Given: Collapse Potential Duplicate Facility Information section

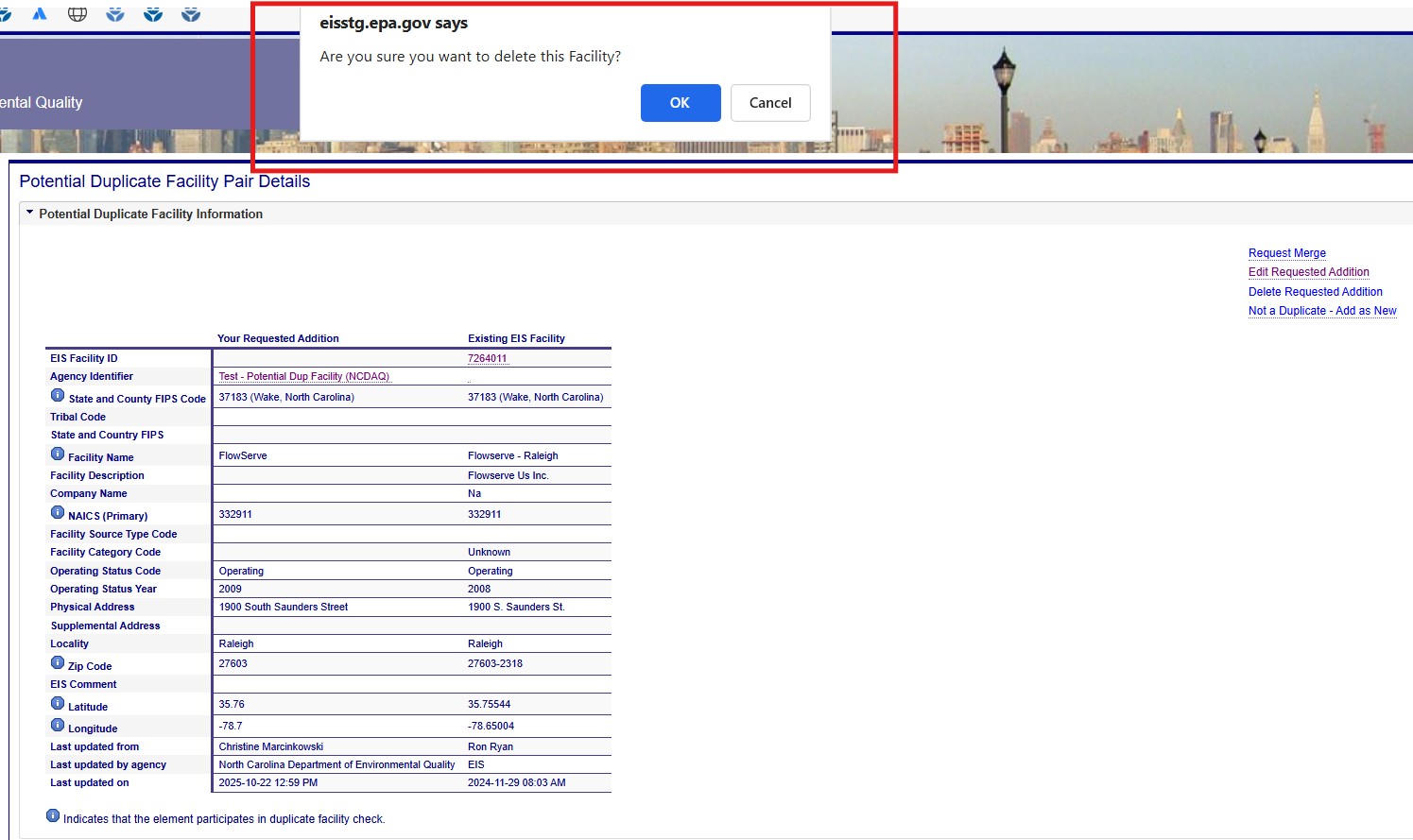Looking at the screenshot, I should (30, 214).
